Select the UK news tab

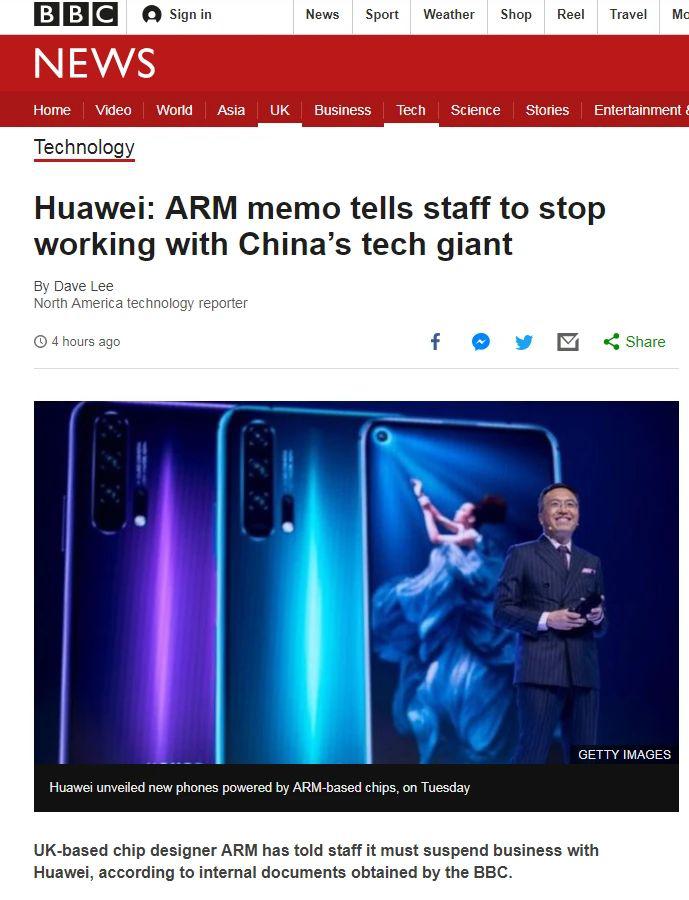tap(280, 110)
